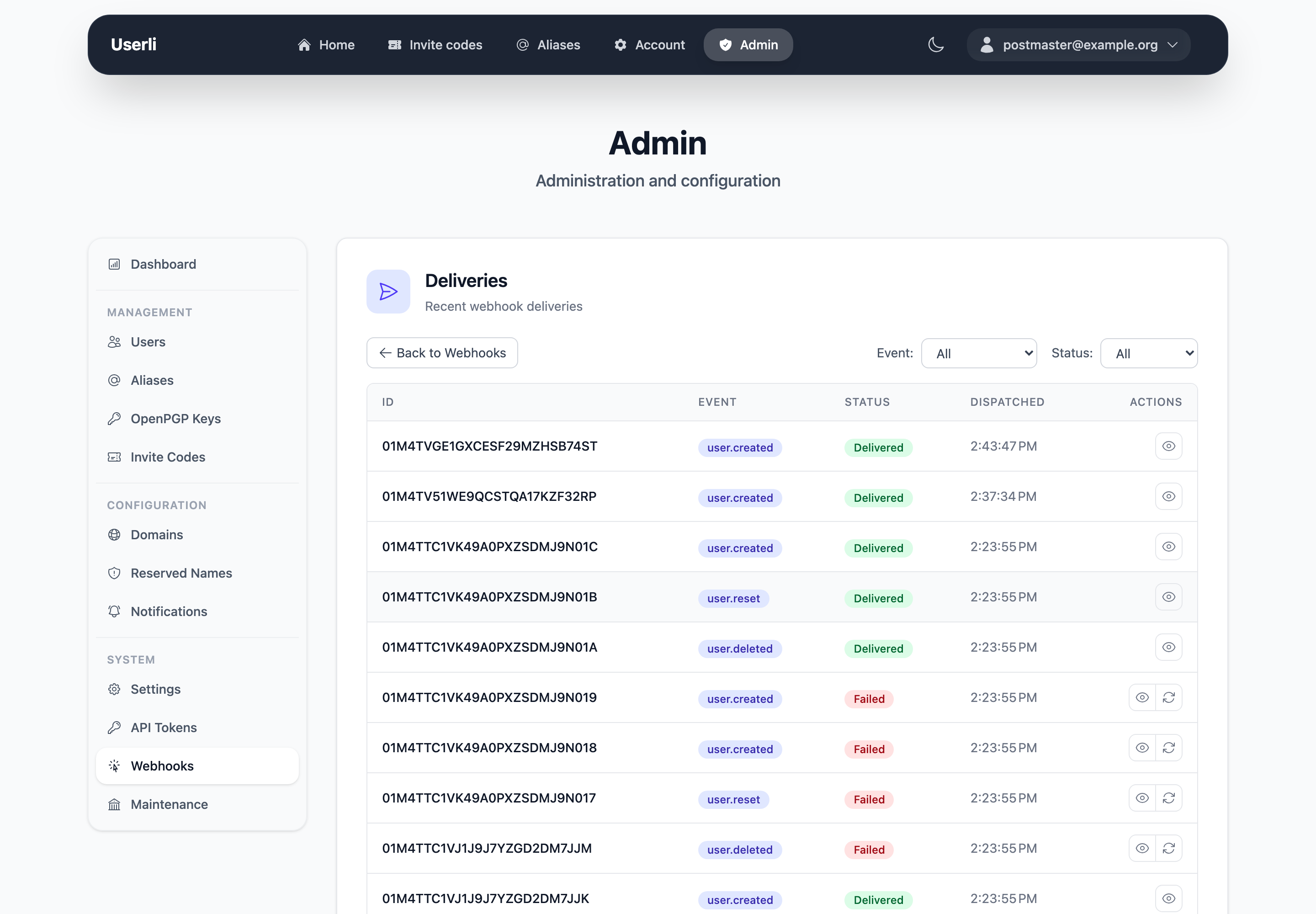Go to Home in top navigation

click(x=326, y=45)
